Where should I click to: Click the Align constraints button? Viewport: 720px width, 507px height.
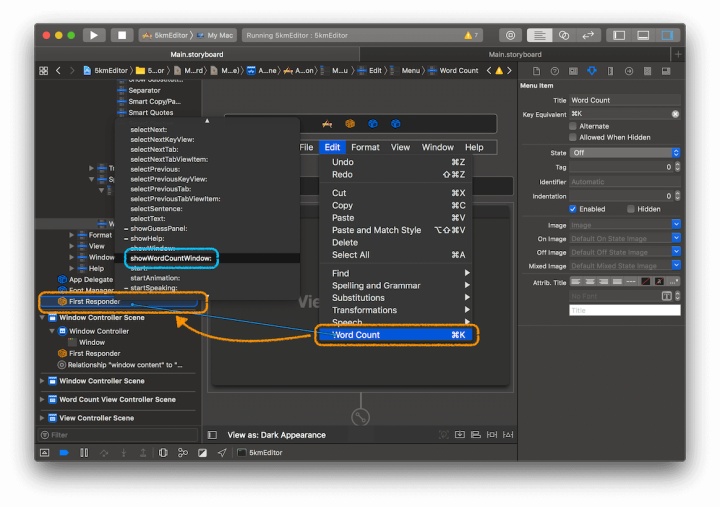(x=476, y=434)
